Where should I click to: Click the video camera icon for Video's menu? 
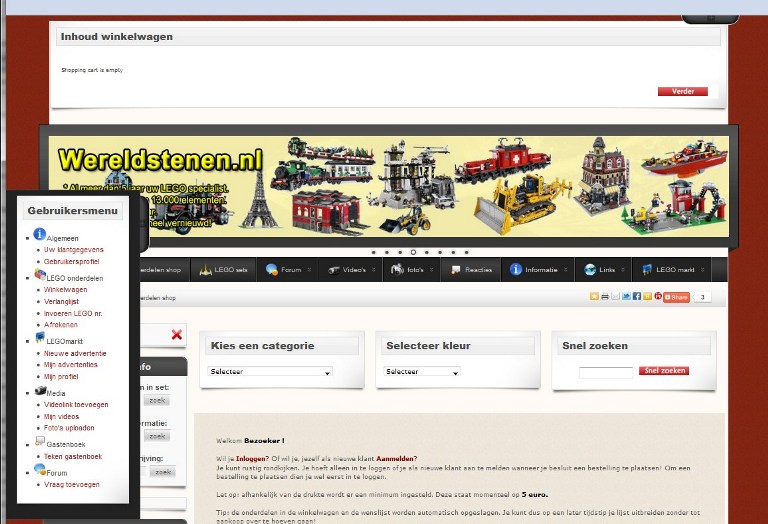[334, 270]
